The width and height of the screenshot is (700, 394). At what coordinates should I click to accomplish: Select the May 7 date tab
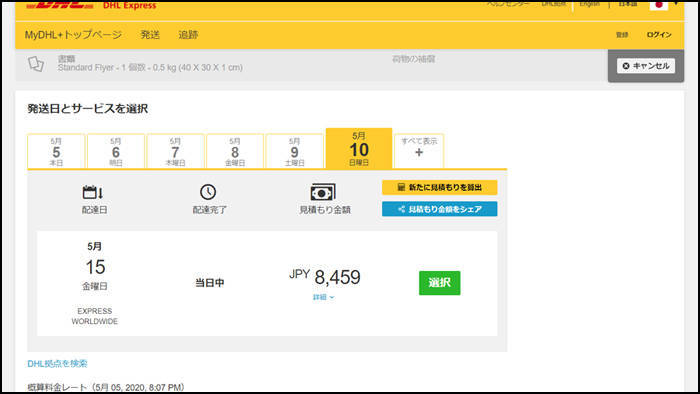pyautogui.click(x=175, y=151)
